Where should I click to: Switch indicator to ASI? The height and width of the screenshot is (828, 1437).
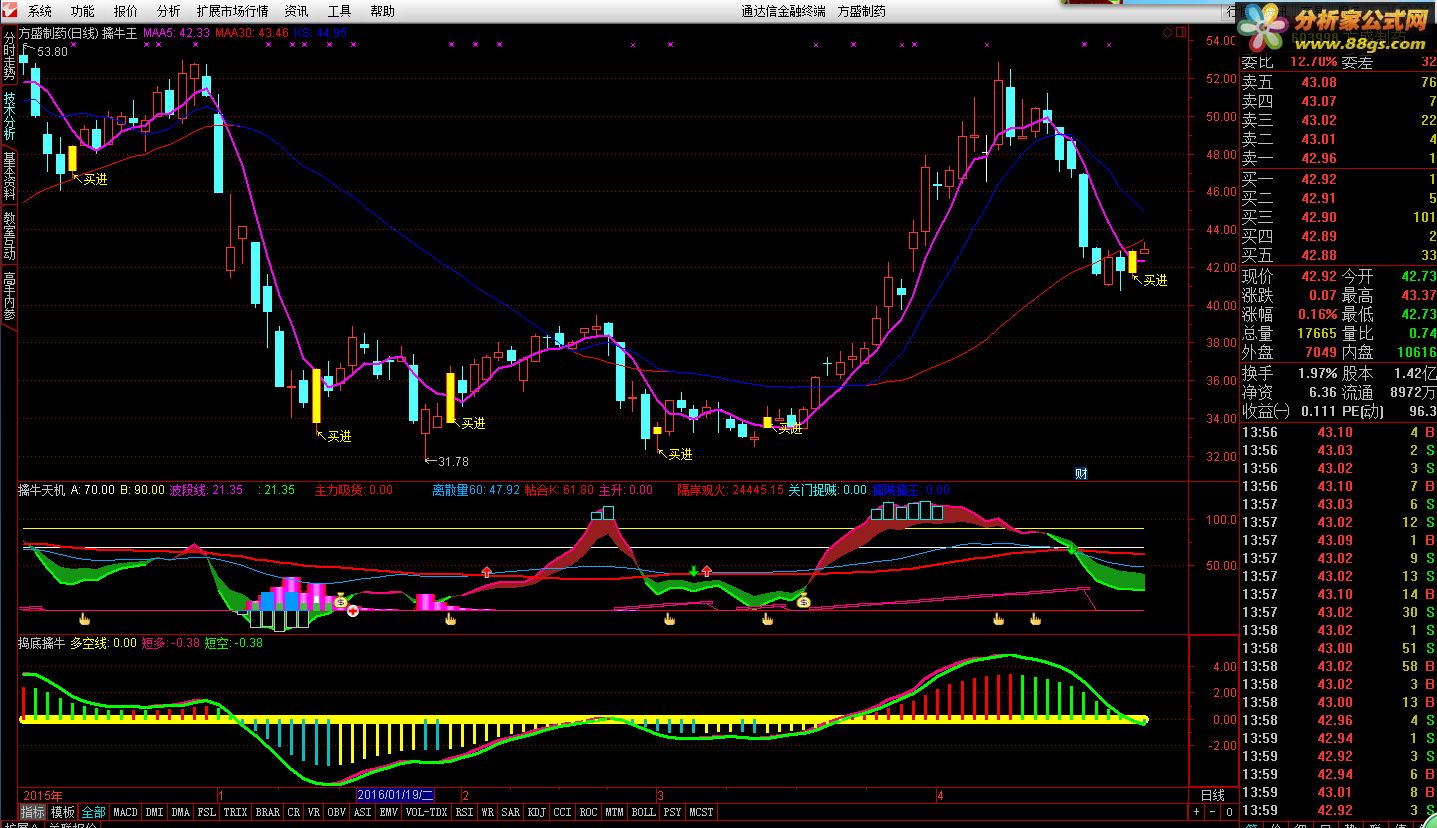pyautogui.click(x=363, y=812)
